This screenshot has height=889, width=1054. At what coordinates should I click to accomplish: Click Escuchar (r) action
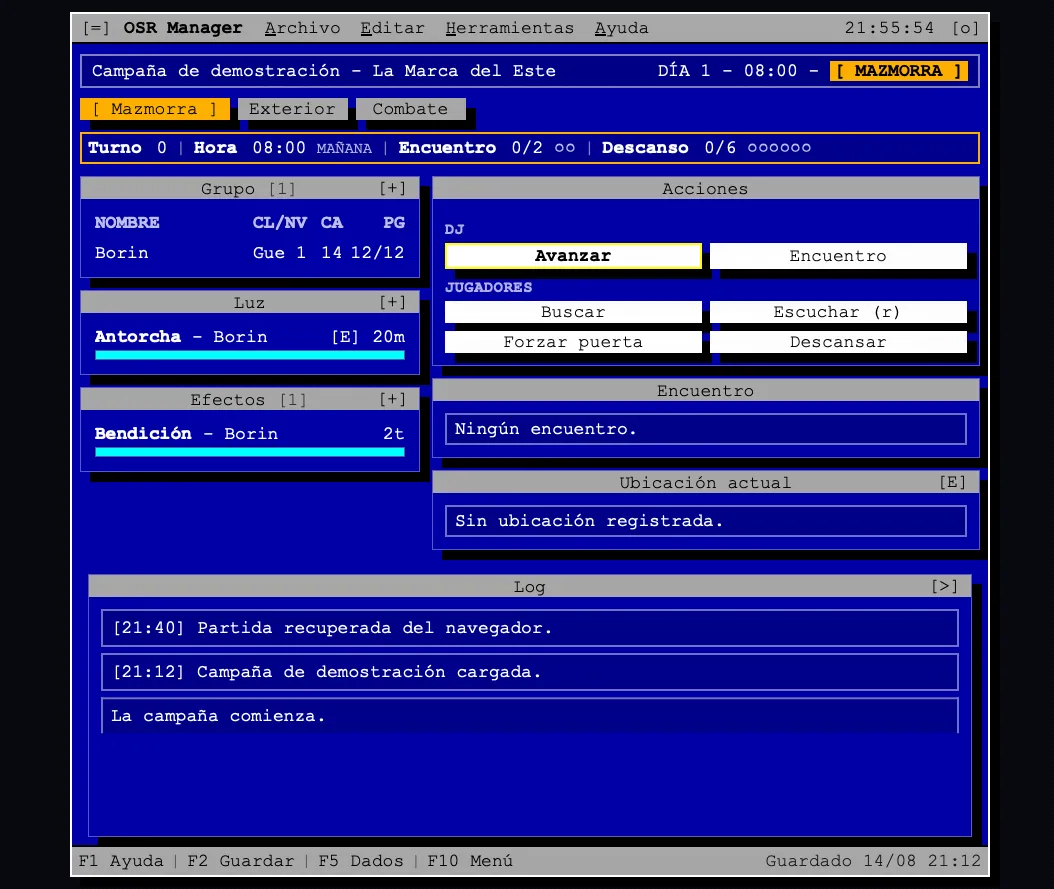tap(838, 312)
